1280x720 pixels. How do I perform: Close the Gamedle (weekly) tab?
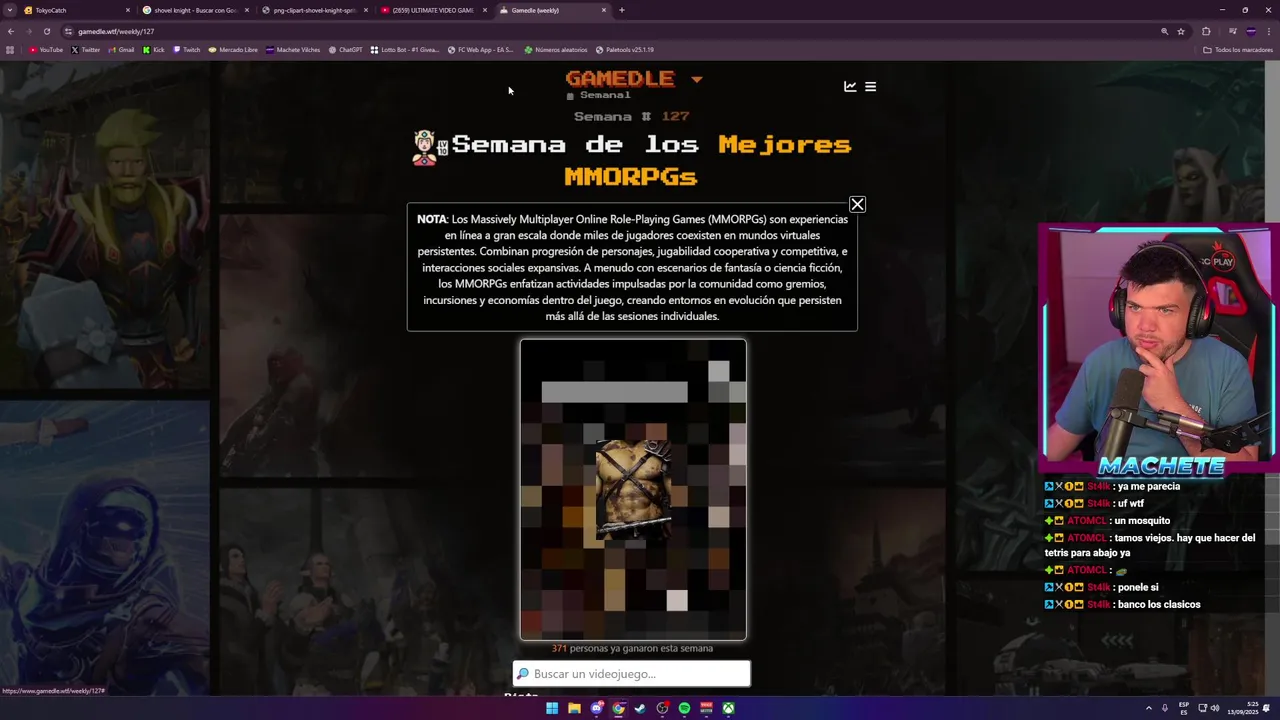(x=604, y=10)
